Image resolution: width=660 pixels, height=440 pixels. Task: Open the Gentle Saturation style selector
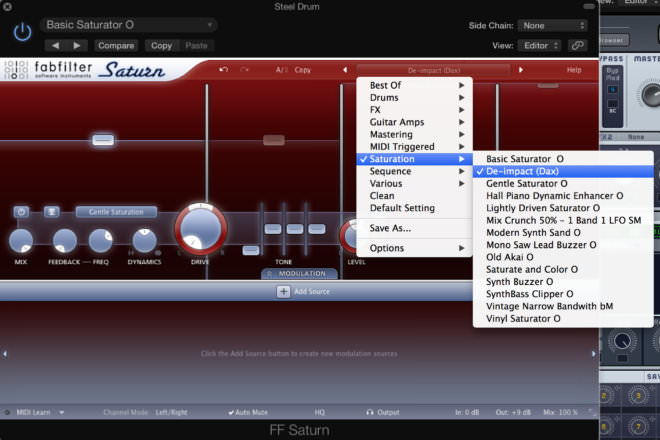pos(116,212)
